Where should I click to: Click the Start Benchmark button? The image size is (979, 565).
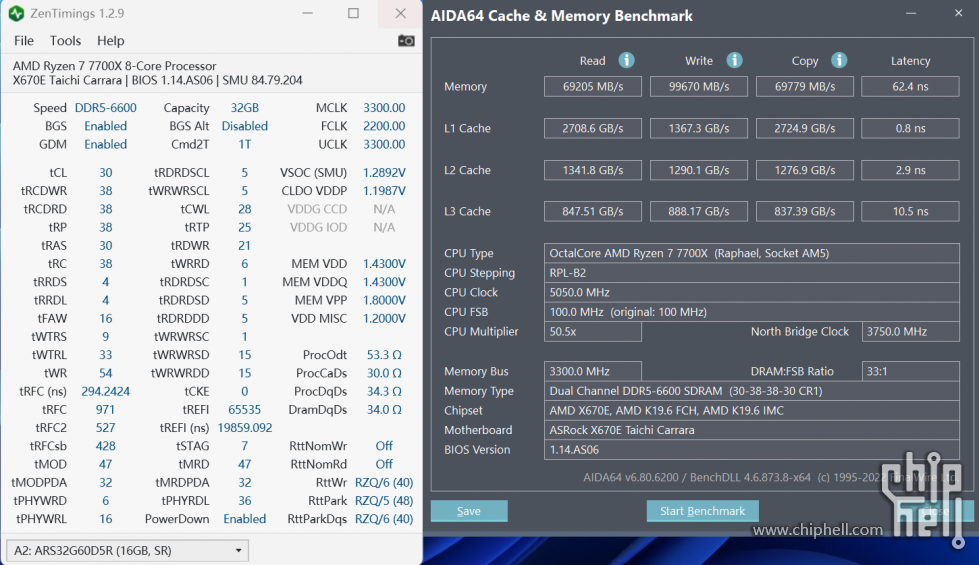(702, 511)
